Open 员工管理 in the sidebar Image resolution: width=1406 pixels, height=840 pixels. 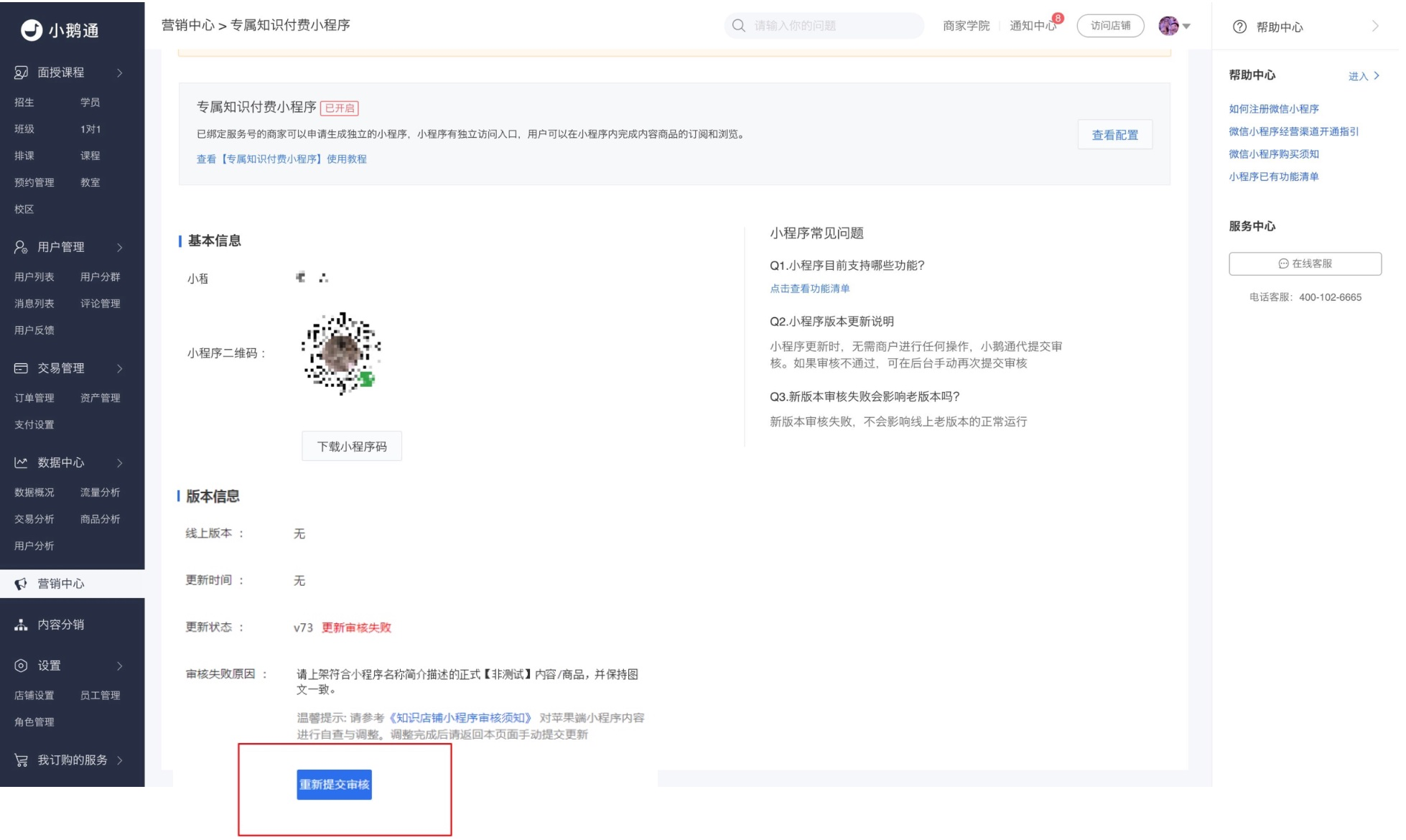(x=100, y=695)
